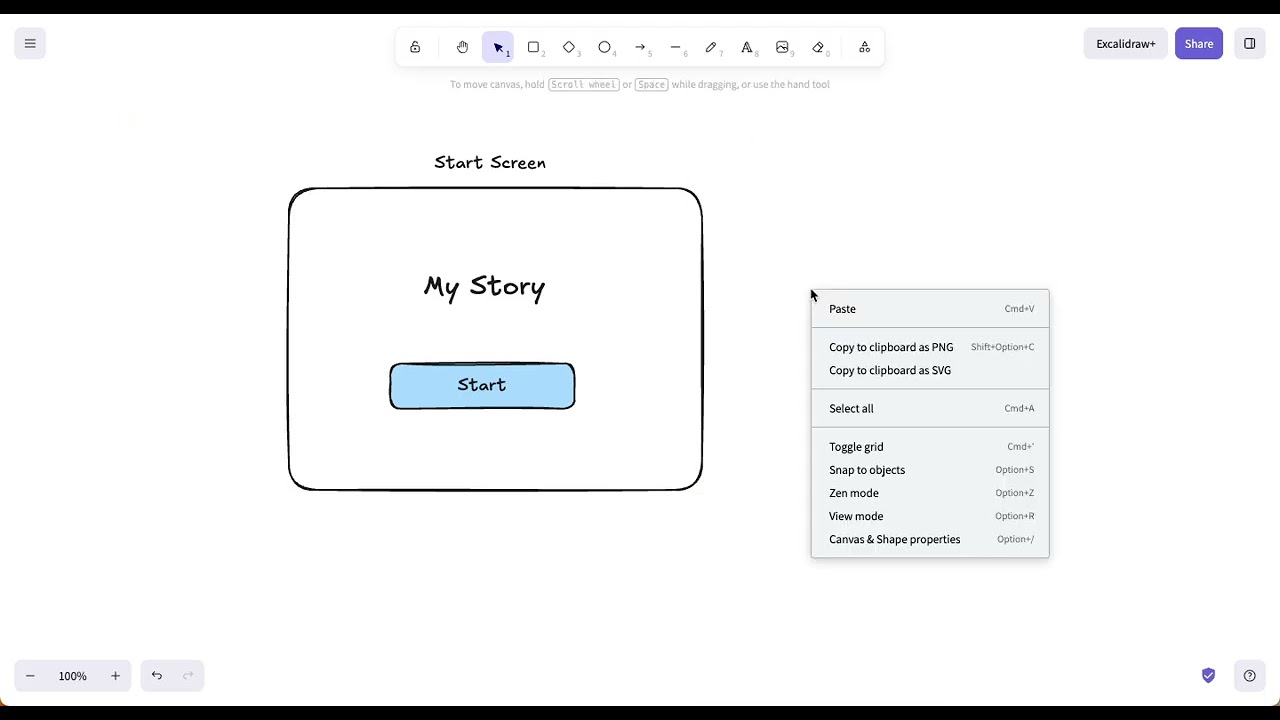This screenshot has height=720, width=1280.
Task: Open the encryption shield info
Action: point(1209,676)
